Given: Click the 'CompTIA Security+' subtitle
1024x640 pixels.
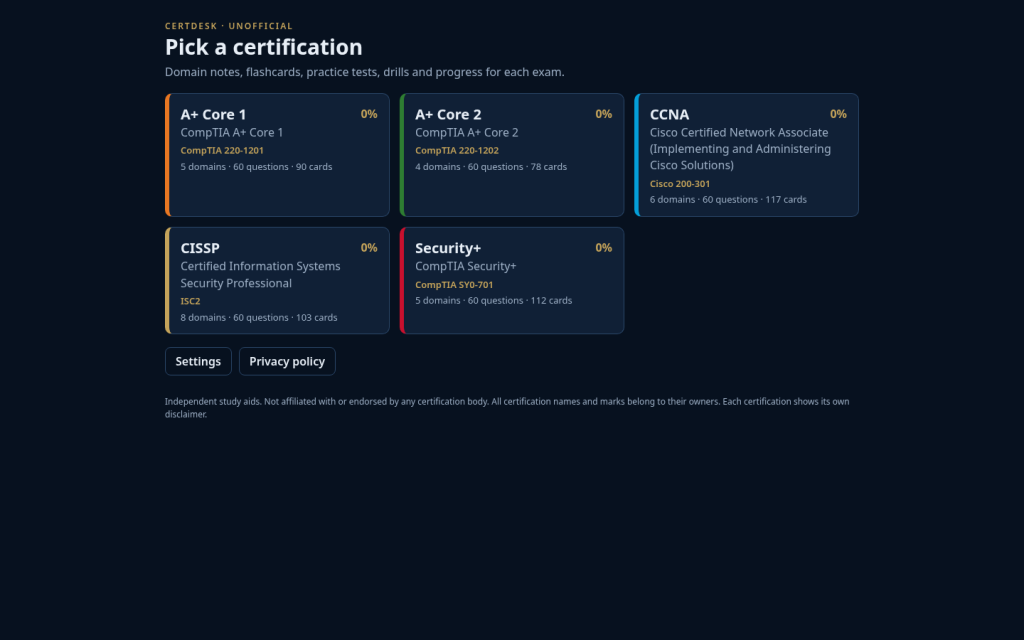Looking at the screenshot, I should tap(466, 266).
